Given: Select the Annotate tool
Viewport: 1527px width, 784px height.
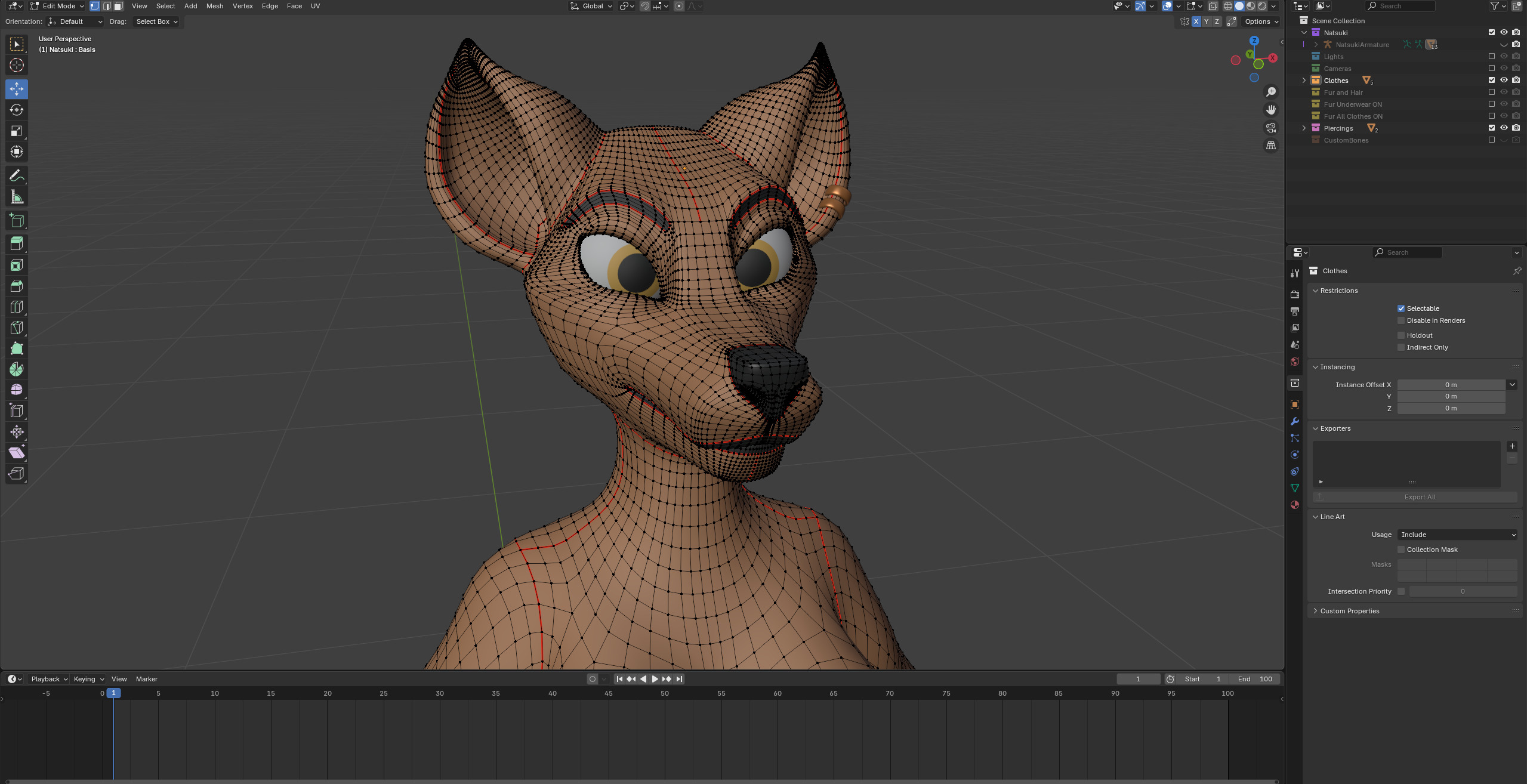Looking at the screenshot, I should (17, 175).
